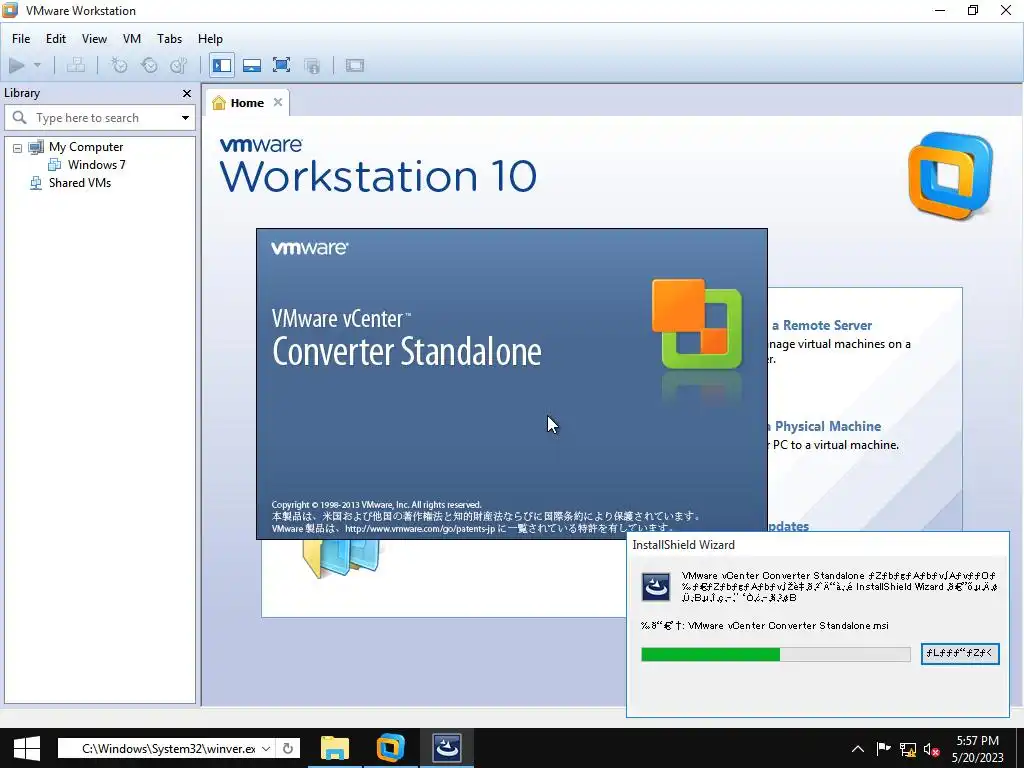Image resolution: width=1024 pixels, height=768 pixels.
Task: Close the Home tab
Action: tap(278, 102)
